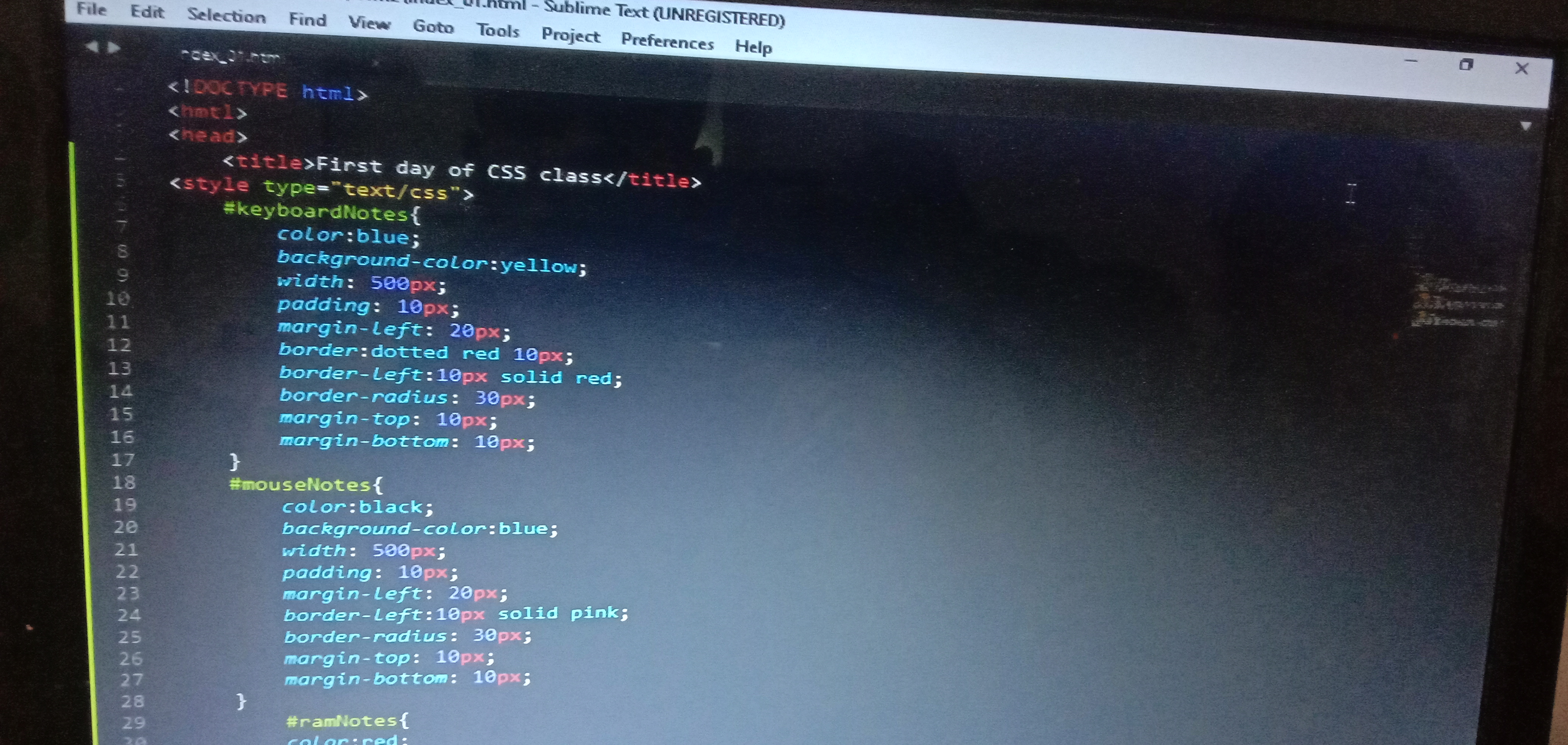
Task: Open the Selection menu
Action: pyautogui.click(x=226, y=16)
